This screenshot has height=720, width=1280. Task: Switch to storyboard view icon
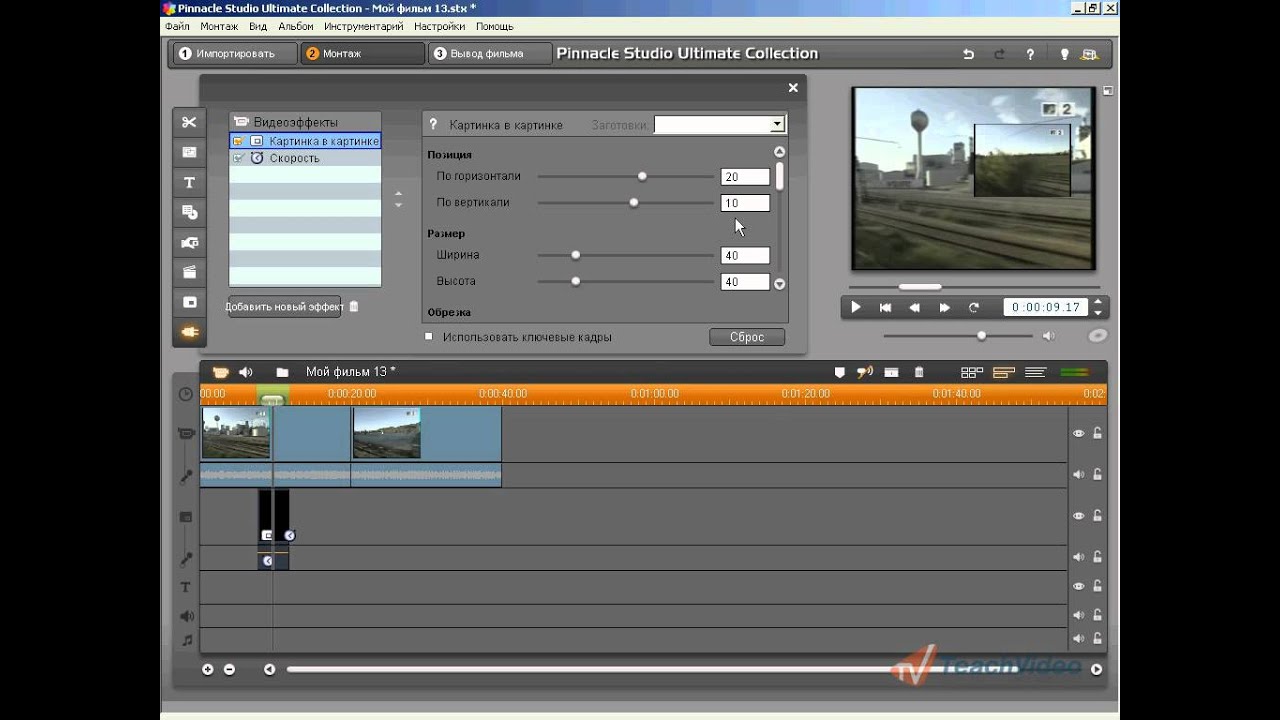[972, 372]
